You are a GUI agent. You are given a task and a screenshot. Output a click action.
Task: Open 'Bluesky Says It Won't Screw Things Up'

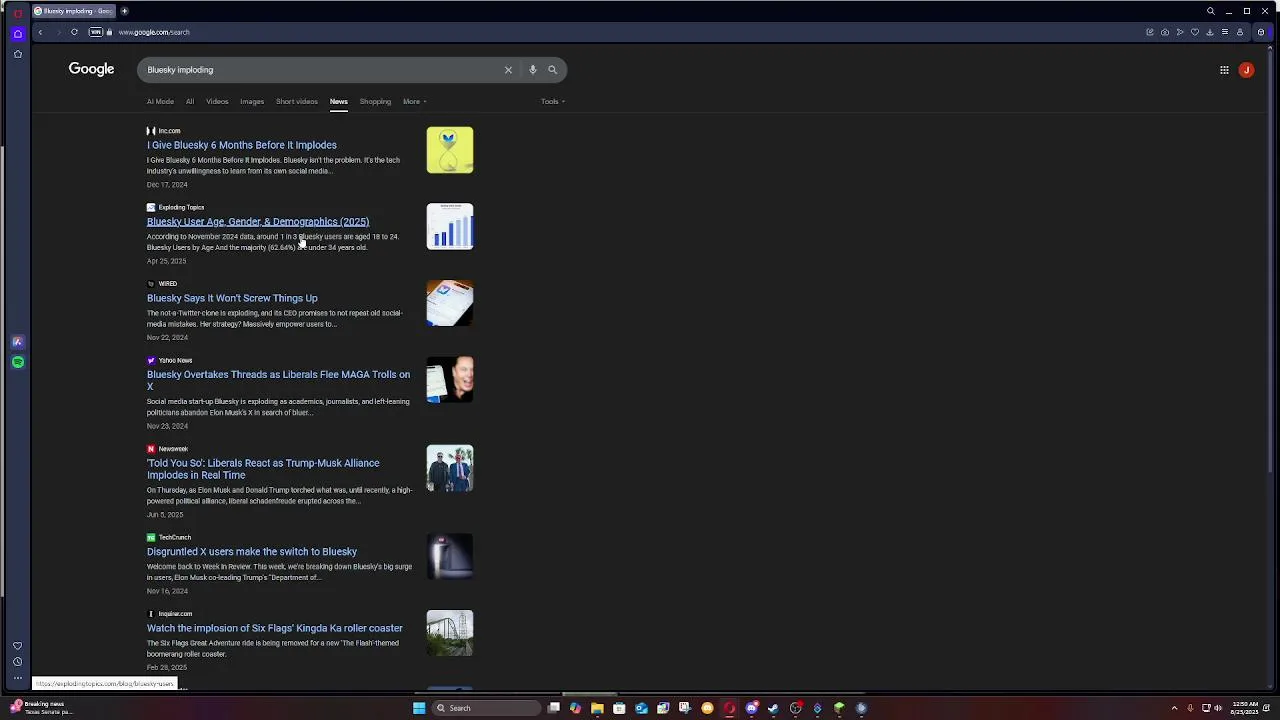coord(232,298)
